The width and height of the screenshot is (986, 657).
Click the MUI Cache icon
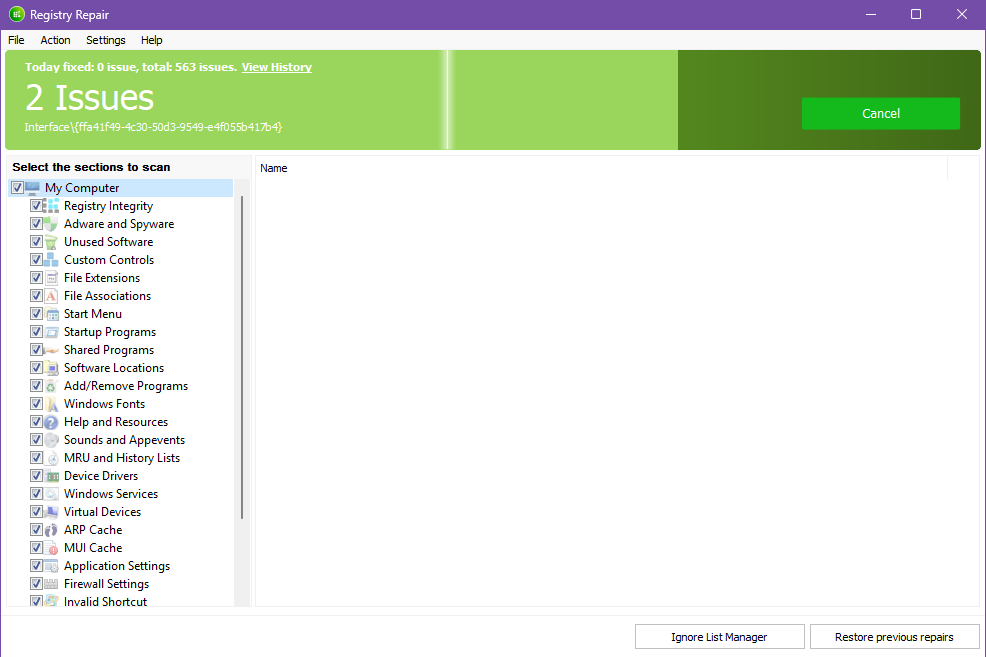[x=52, y=548]
